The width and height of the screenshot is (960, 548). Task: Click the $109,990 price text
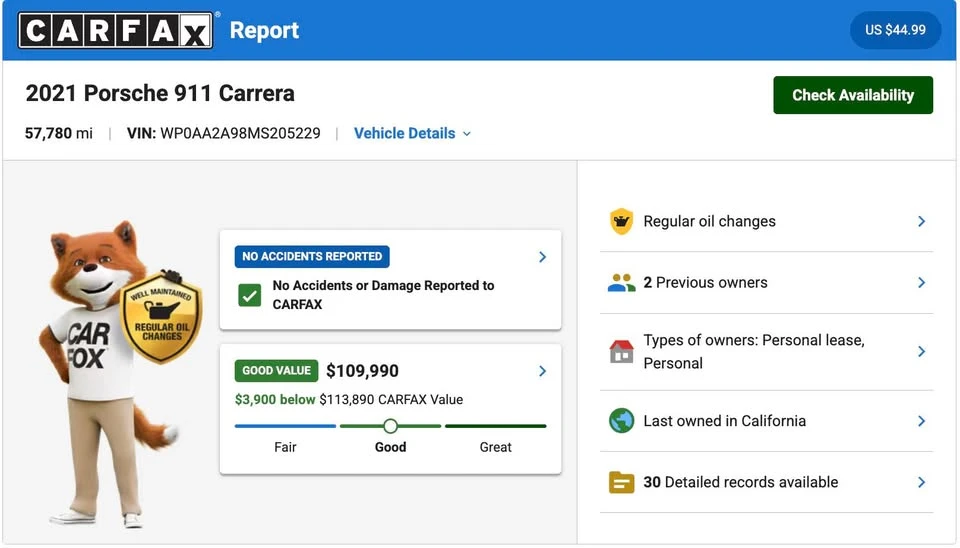tap(362, 371)
